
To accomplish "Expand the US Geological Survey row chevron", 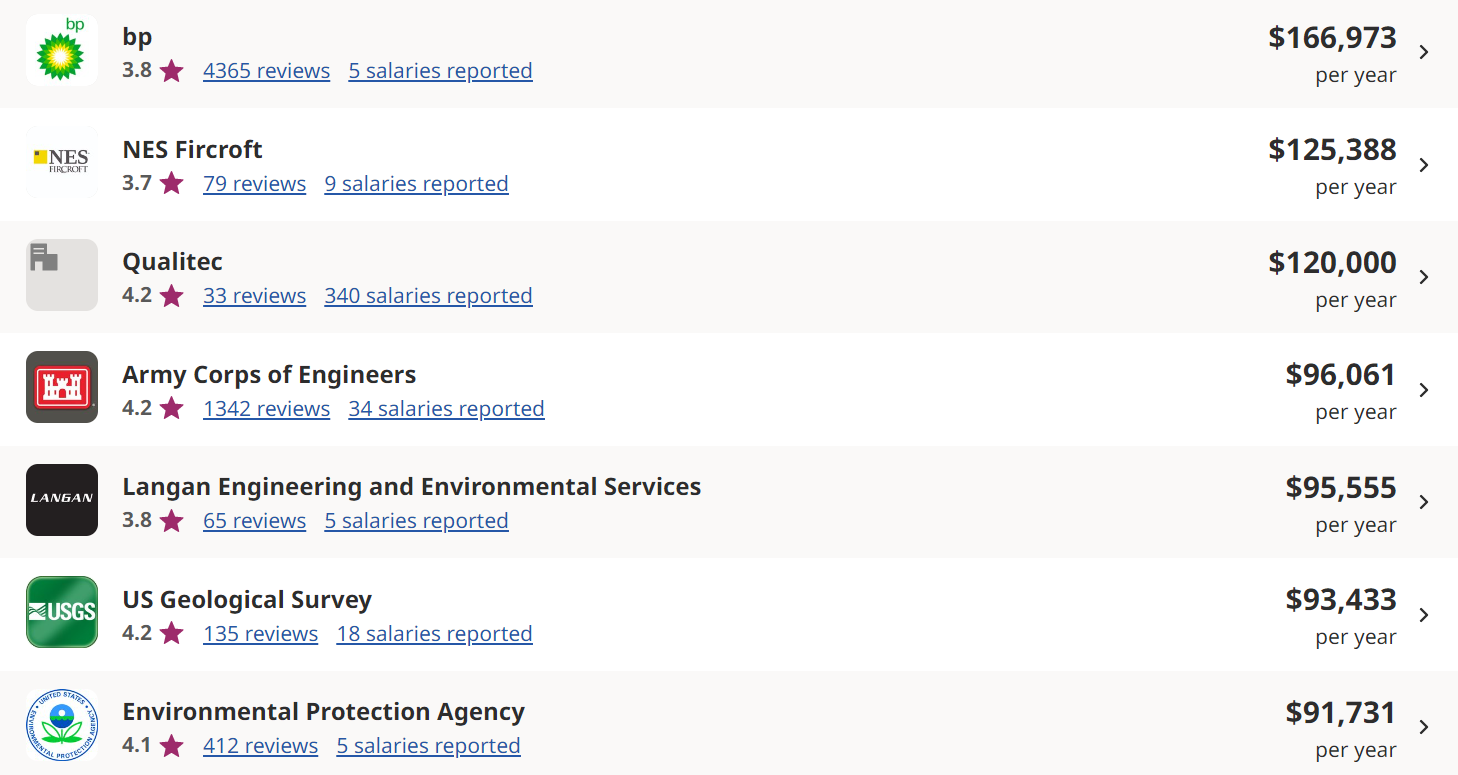I will [x=1424, y=615].
